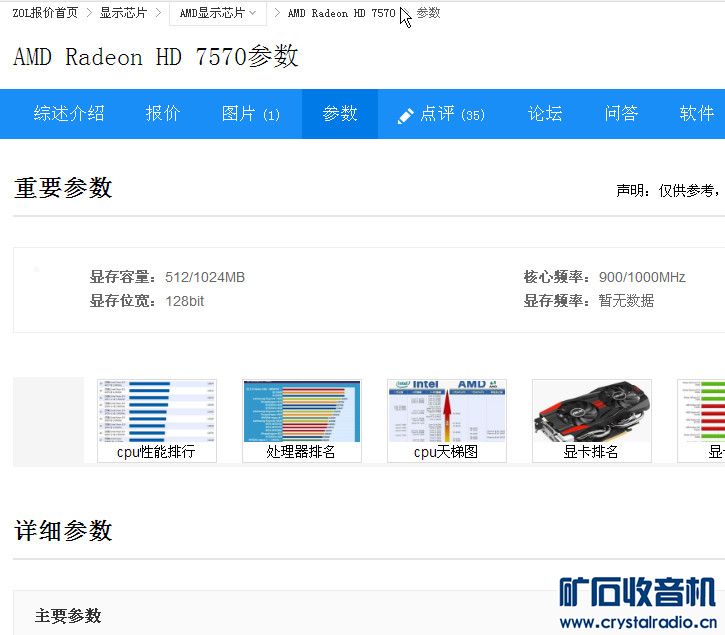Go to the 软件 tab
725x635 pixels.
coord(697,113)
